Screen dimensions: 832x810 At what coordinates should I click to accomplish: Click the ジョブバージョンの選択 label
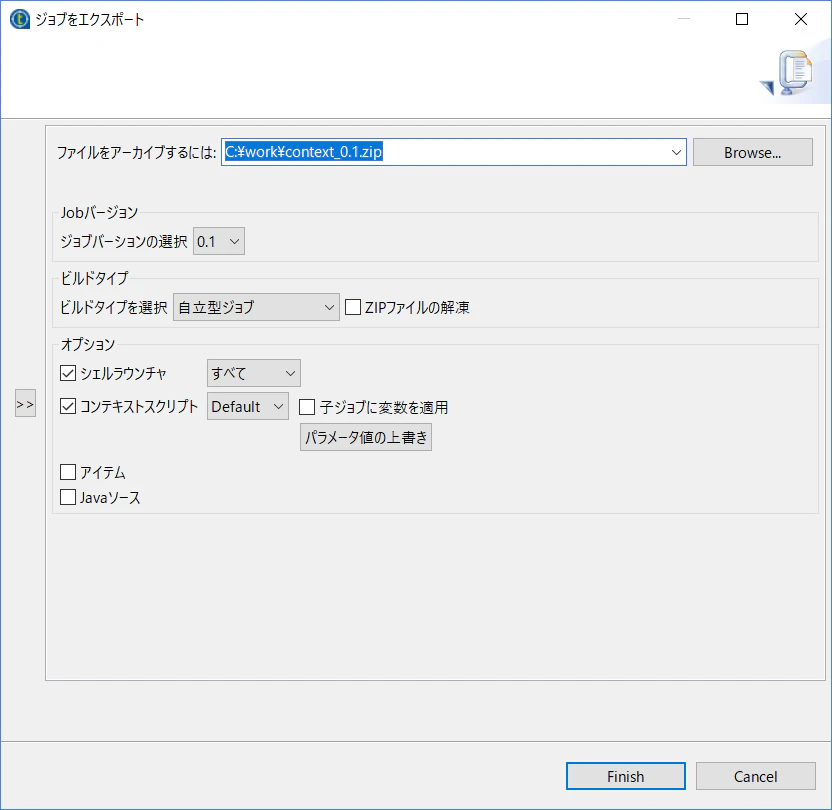tap(124, 241)
